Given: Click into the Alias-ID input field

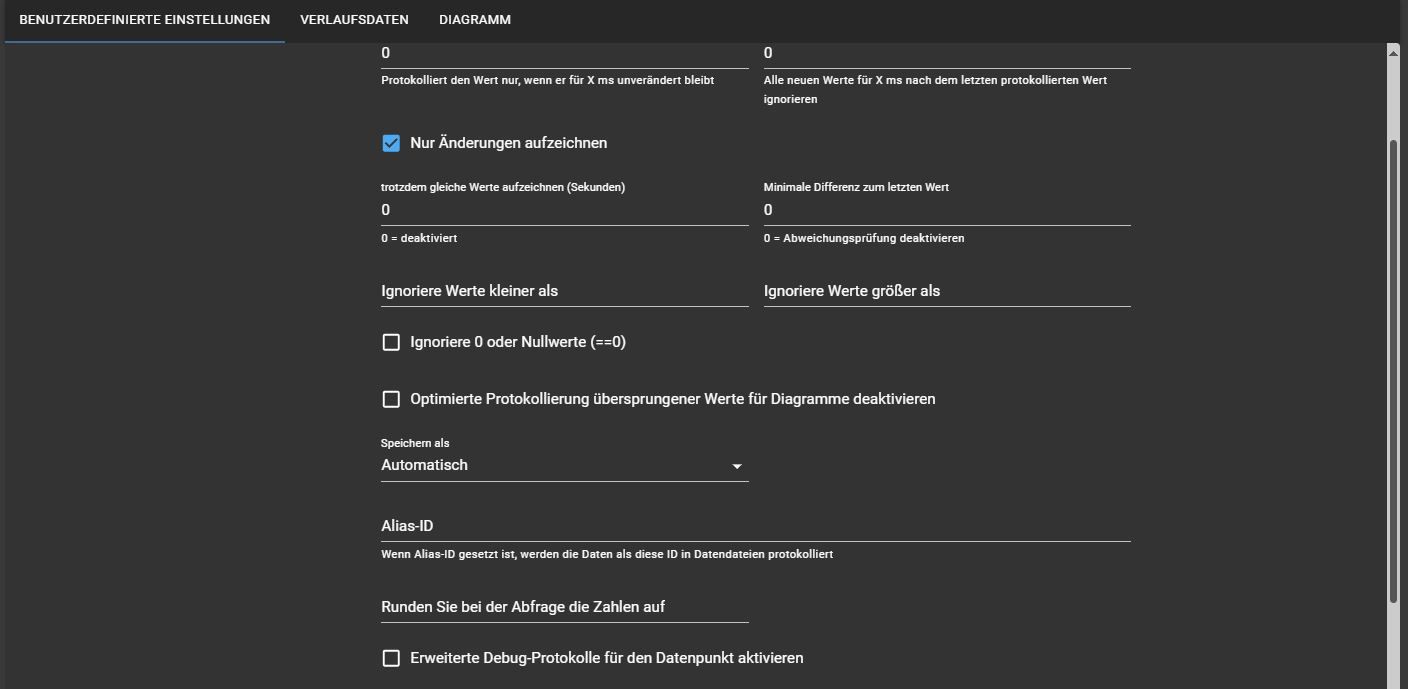Looking at the screenshot, I should 755,526.
